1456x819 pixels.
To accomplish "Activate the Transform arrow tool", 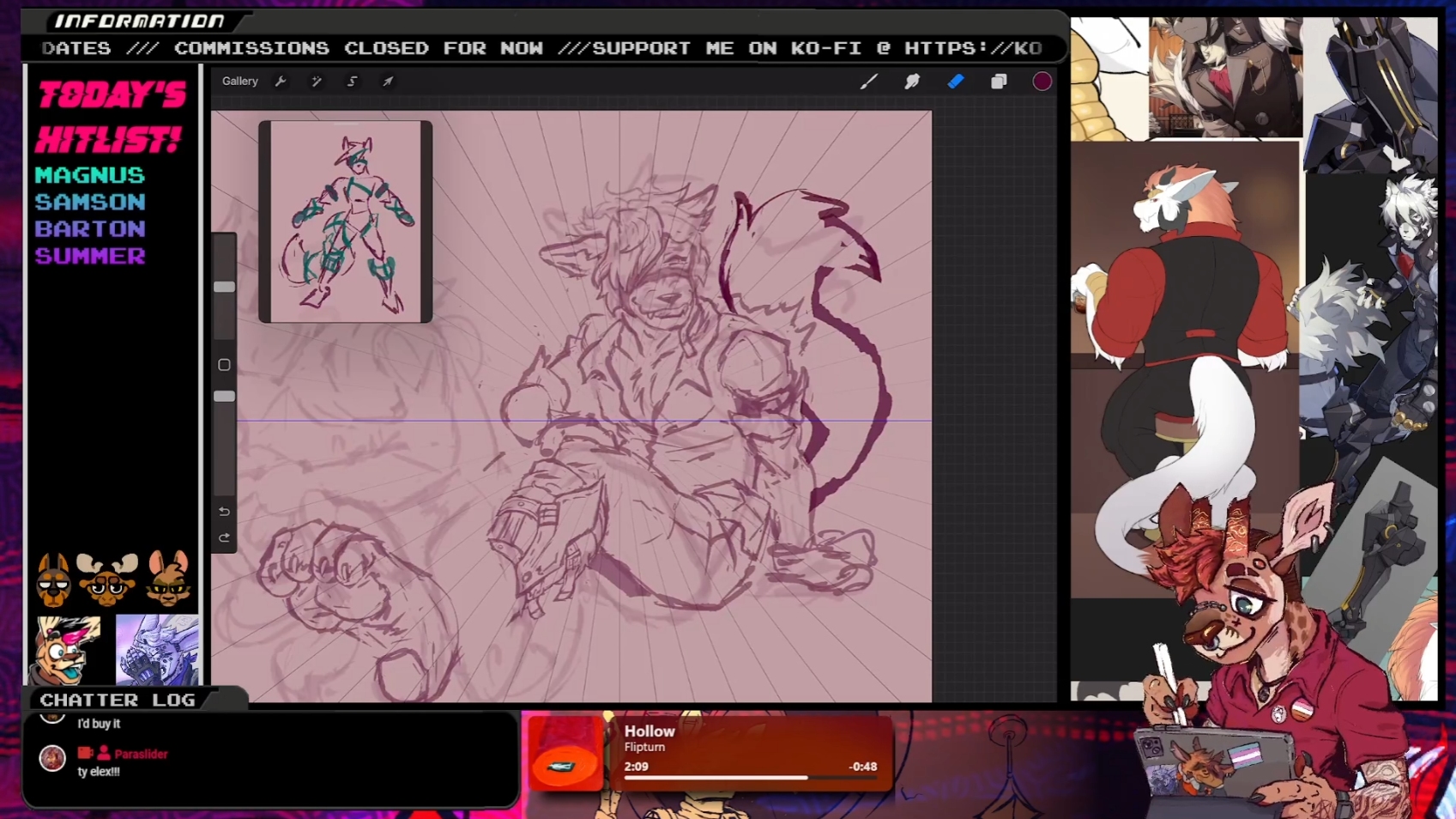I will [388, 82].
